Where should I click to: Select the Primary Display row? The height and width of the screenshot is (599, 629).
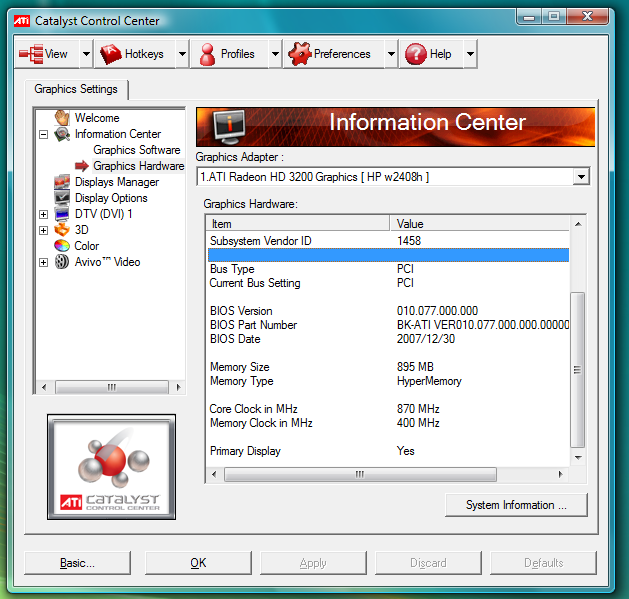pyautogui.click(x=388, y=451)
